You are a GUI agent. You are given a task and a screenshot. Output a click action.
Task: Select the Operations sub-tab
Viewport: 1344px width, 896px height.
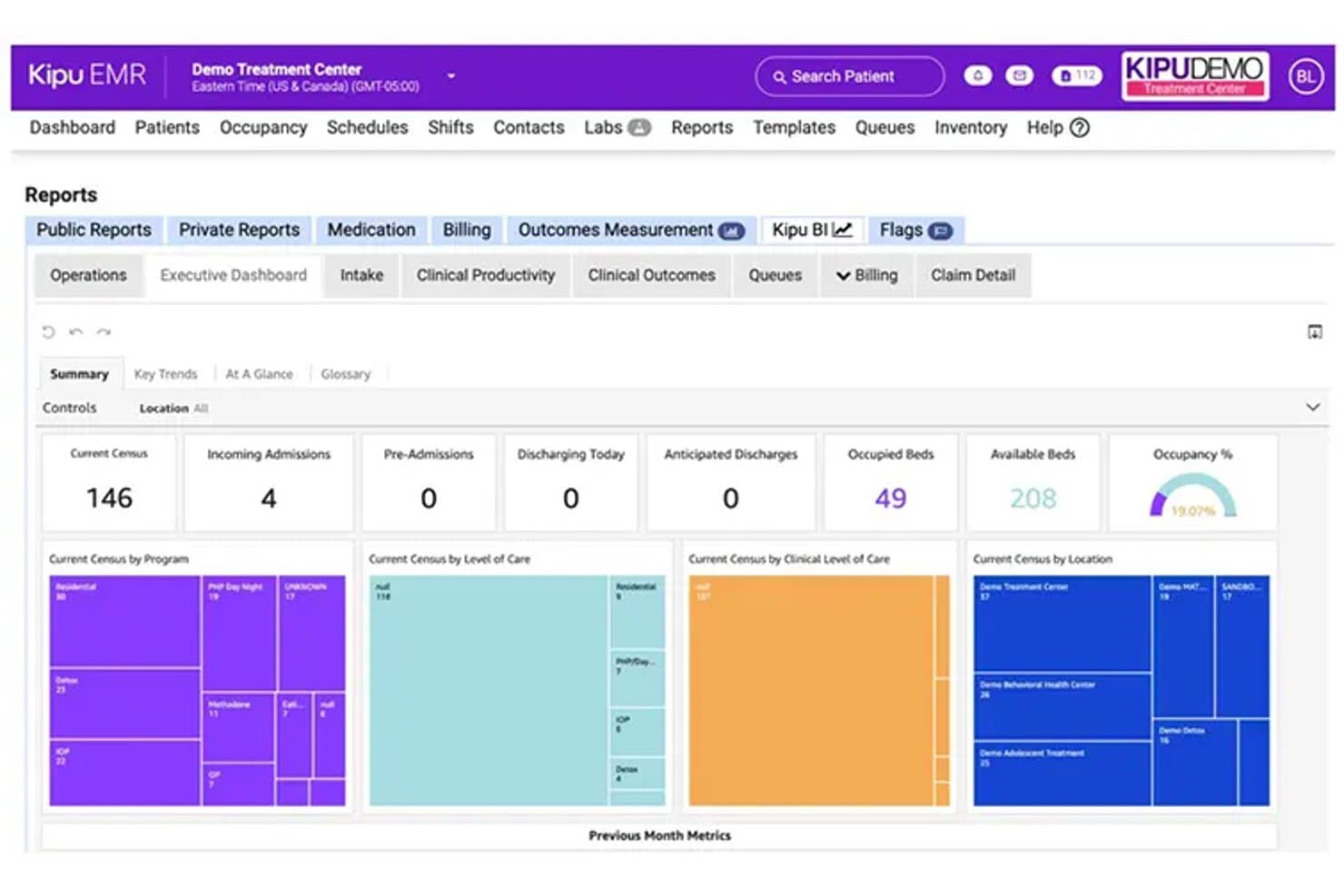(x=88, y=275)
